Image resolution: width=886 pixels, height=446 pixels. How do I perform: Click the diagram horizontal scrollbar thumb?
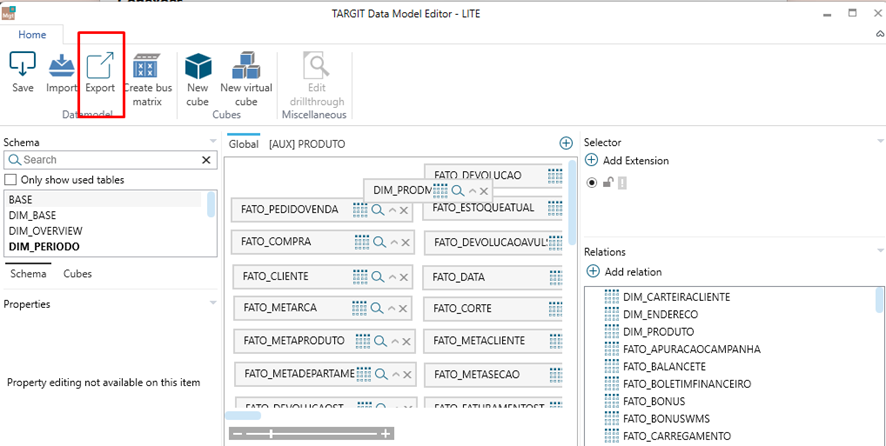[244, 415]
